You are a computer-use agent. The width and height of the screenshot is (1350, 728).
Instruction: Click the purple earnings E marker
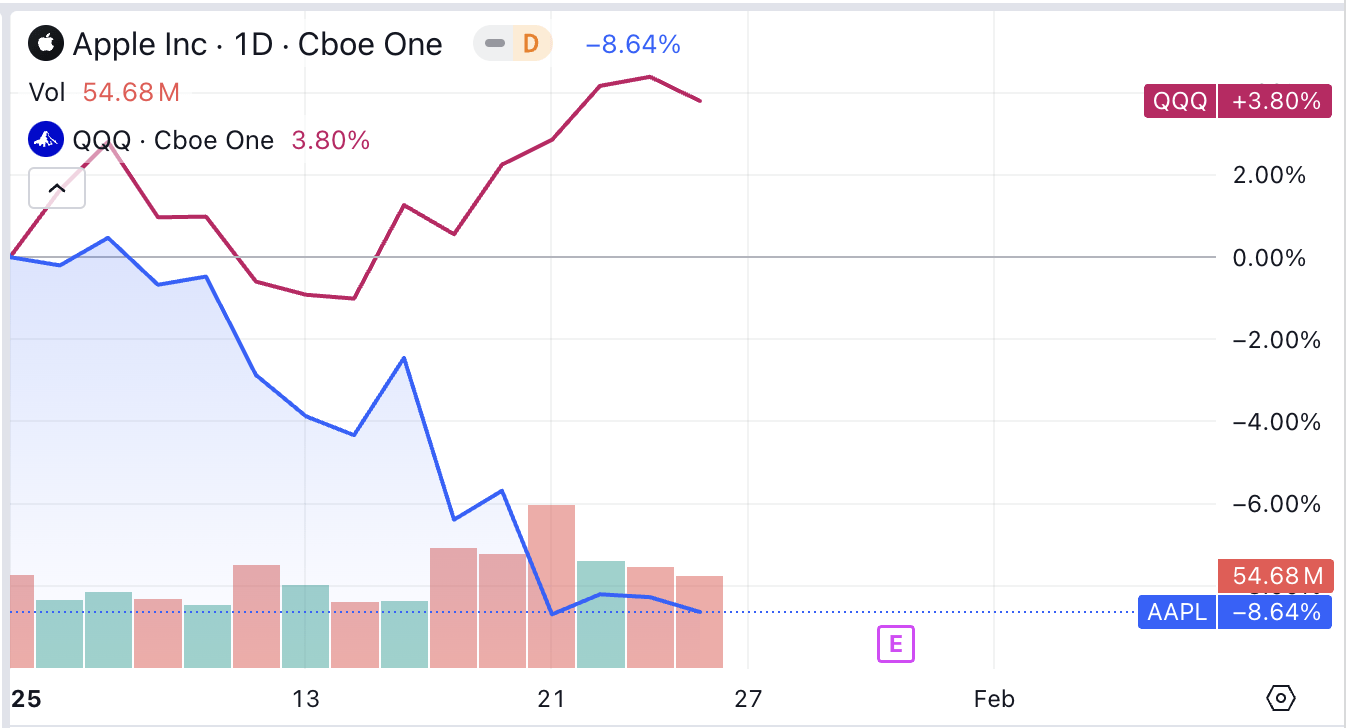(x=896, y=645)
